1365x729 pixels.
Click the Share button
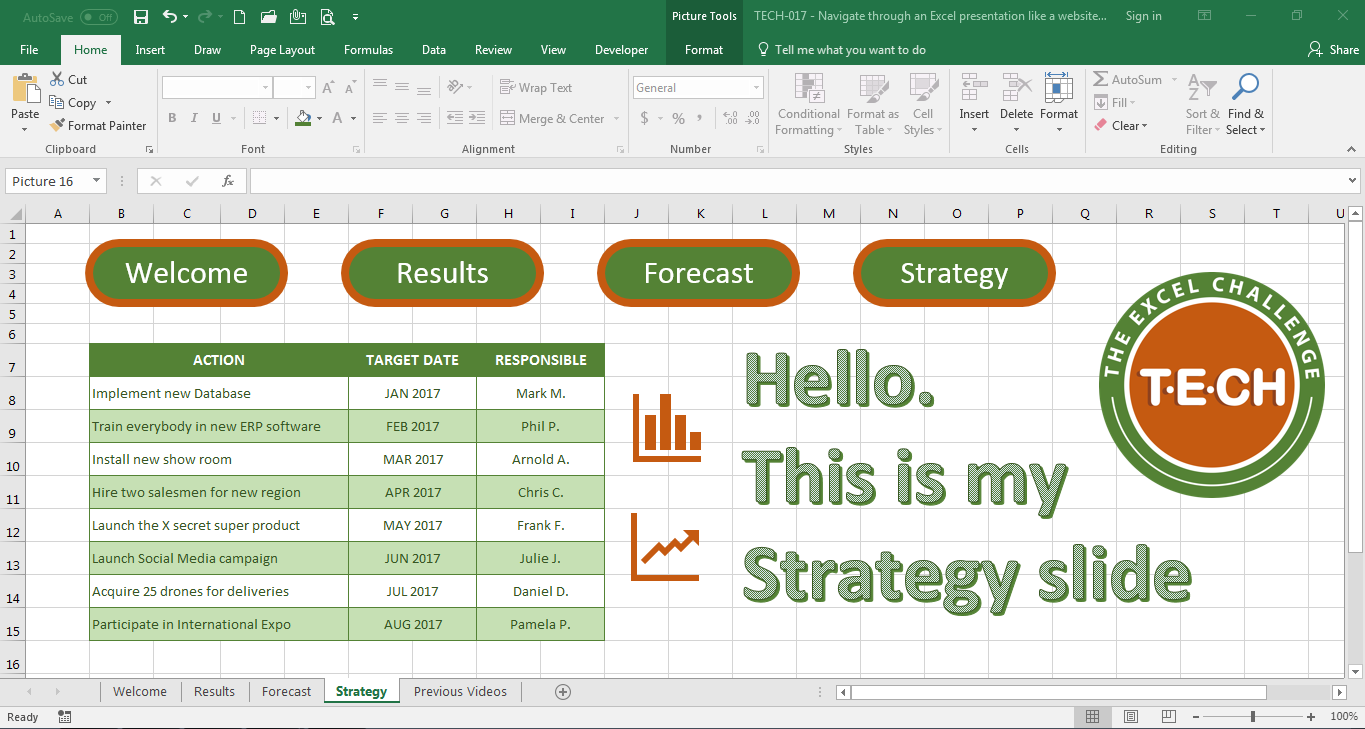(x=1333, y=50)
